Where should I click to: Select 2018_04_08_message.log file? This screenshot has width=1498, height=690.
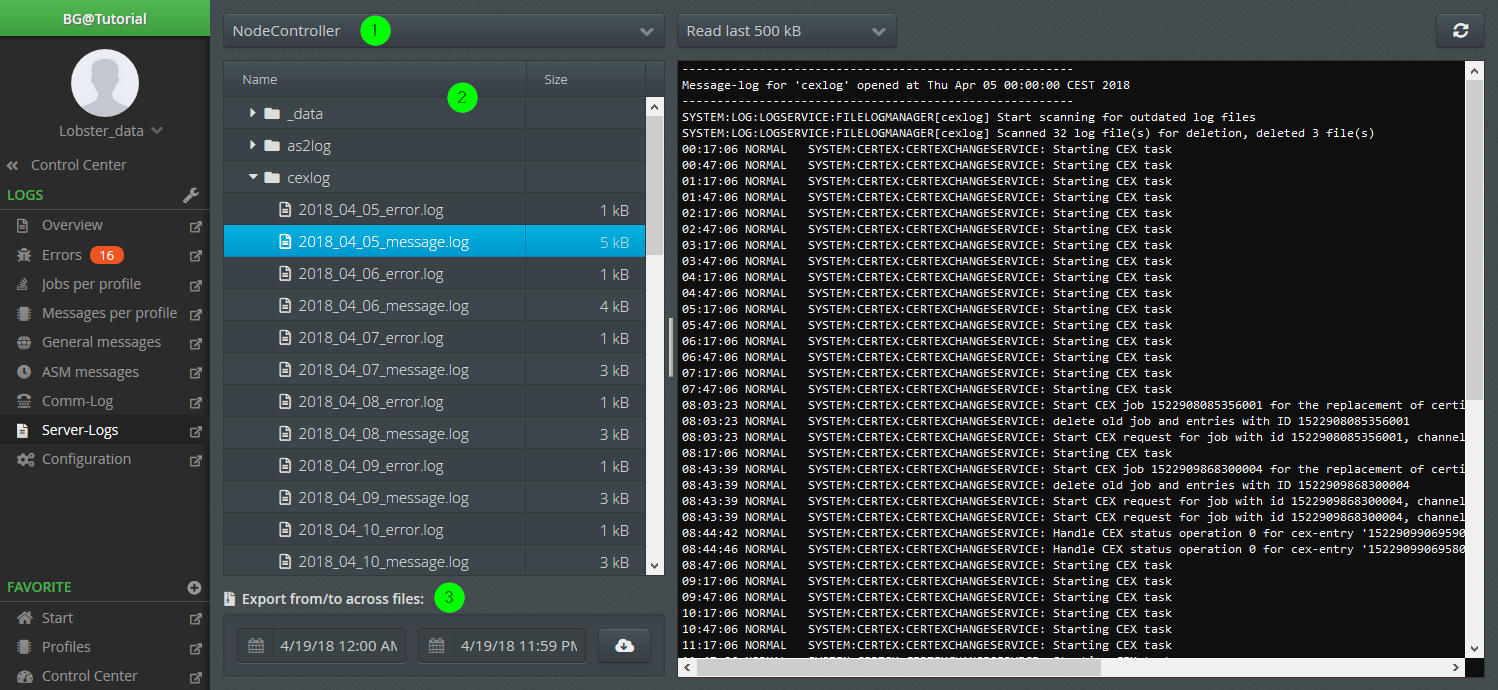435,434
